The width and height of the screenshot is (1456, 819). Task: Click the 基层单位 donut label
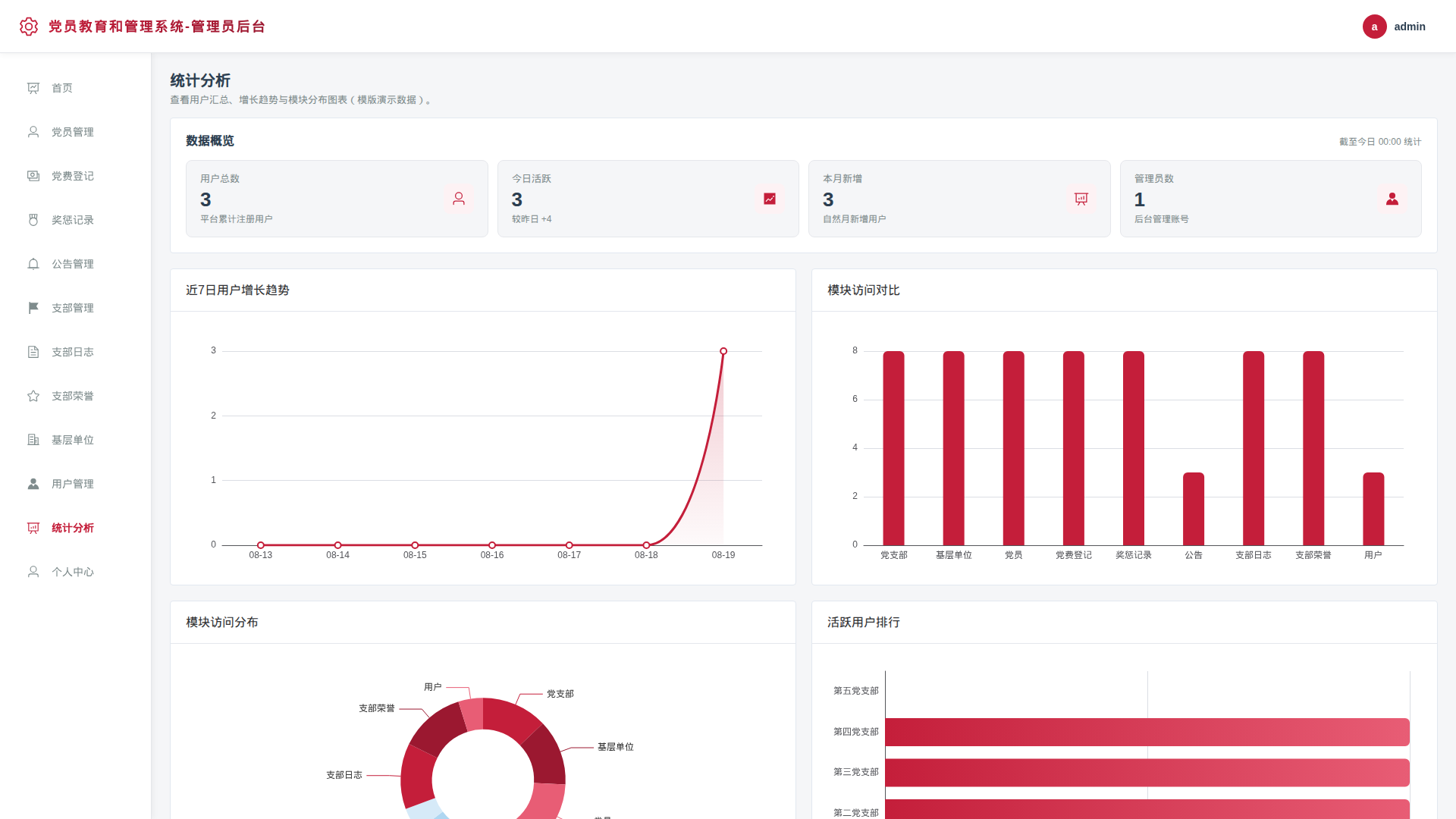coord(615,747)
